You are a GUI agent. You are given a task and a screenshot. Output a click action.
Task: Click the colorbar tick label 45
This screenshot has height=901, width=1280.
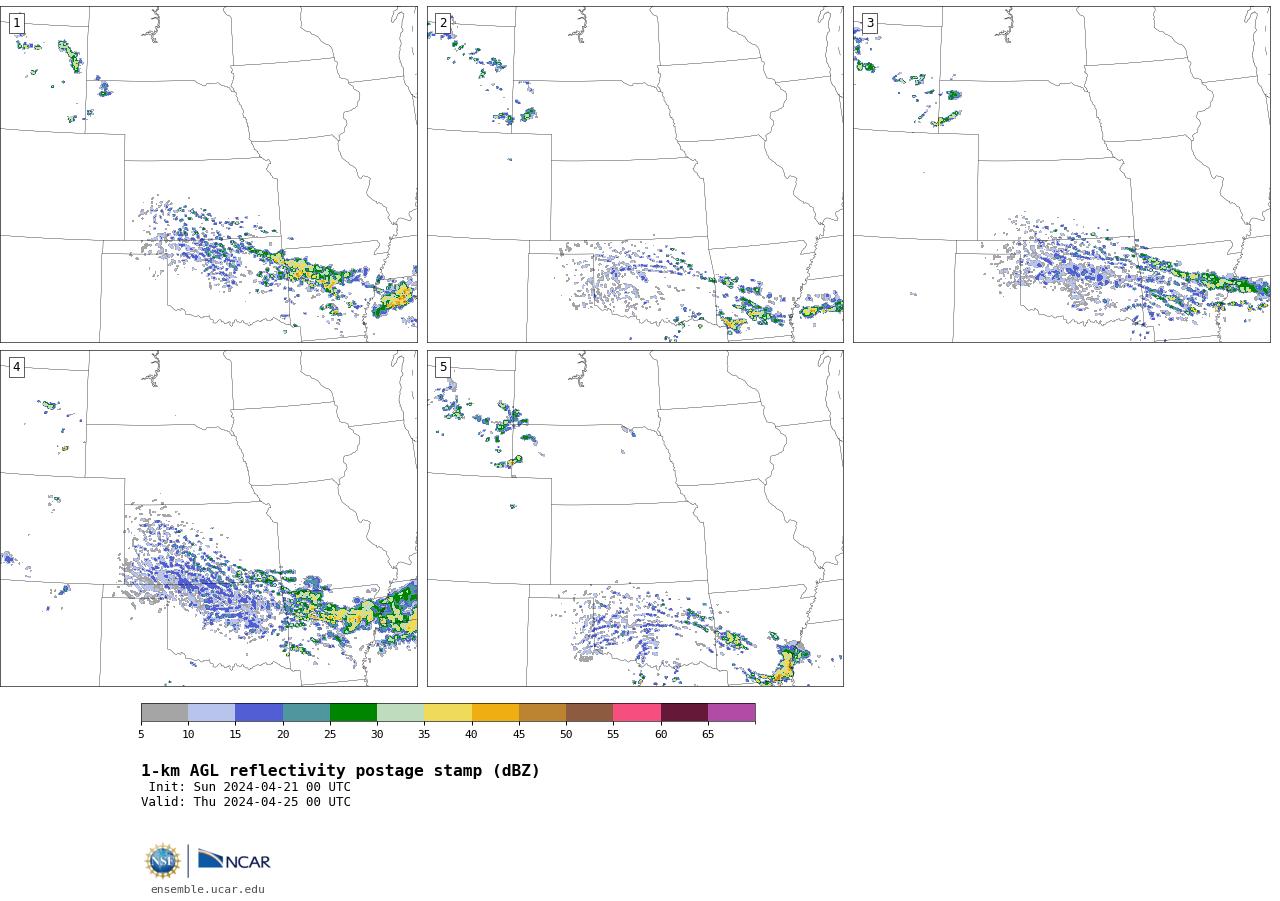coord(519,735)
